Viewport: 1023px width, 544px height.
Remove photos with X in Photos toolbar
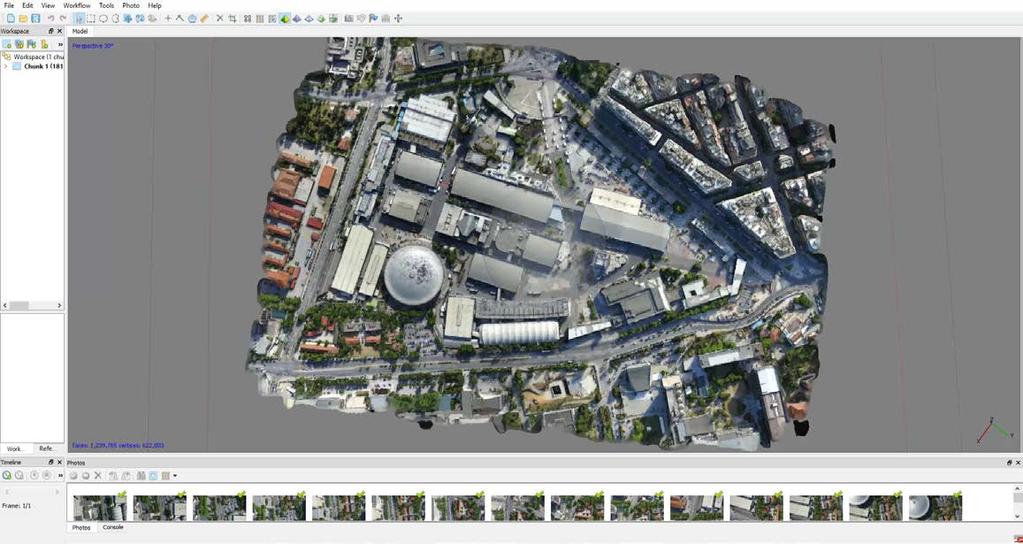[x=98, y=476]
